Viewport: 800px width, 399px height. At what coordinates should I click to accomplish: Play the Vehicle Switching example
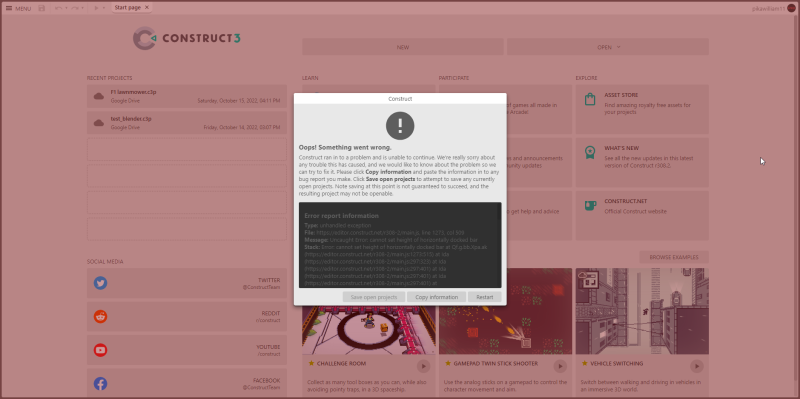pos(696,366)
